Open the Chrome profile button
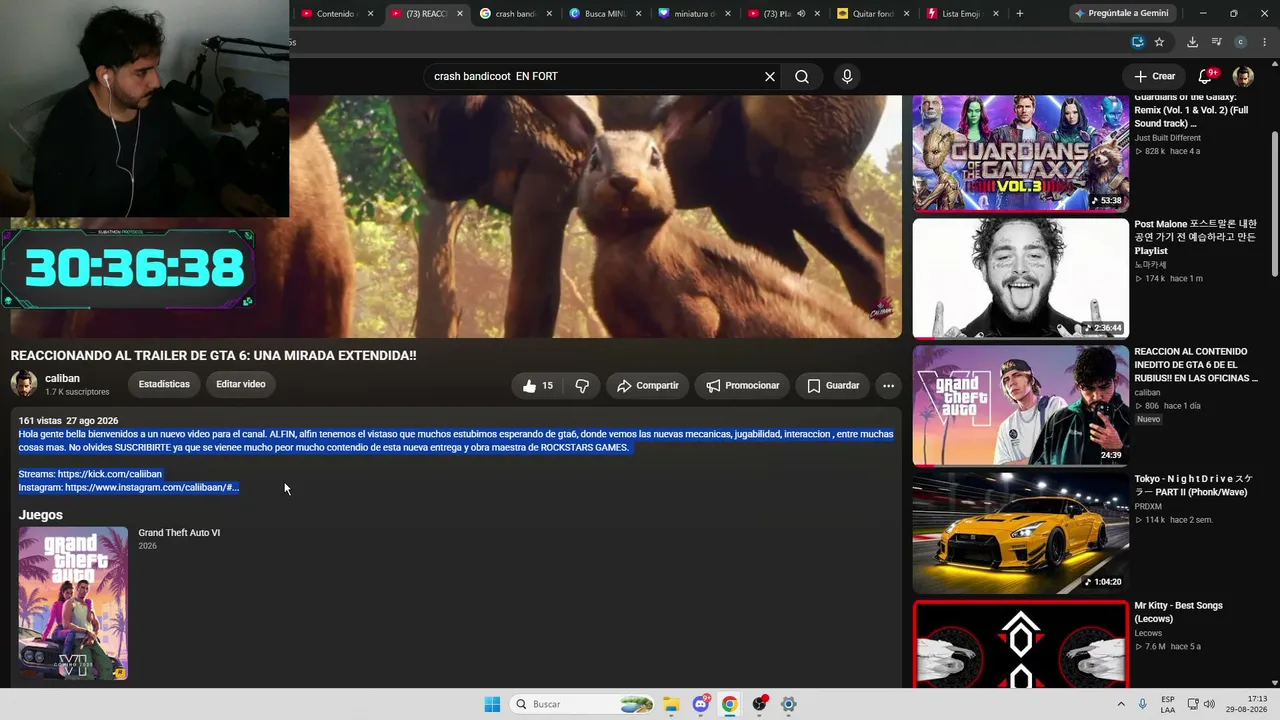The width and height of the screenshot is (1280, 720). [1240, 42]
